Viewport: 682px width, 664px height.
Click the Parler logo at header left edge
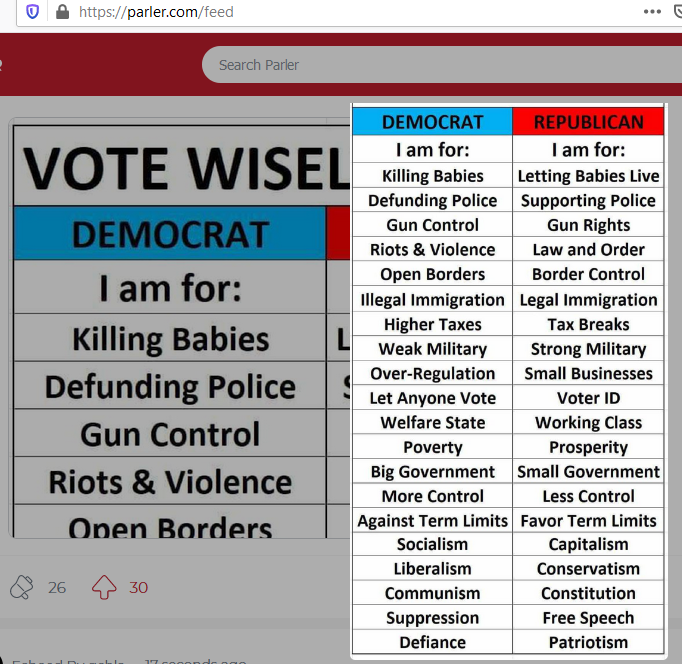coord(3,65)
